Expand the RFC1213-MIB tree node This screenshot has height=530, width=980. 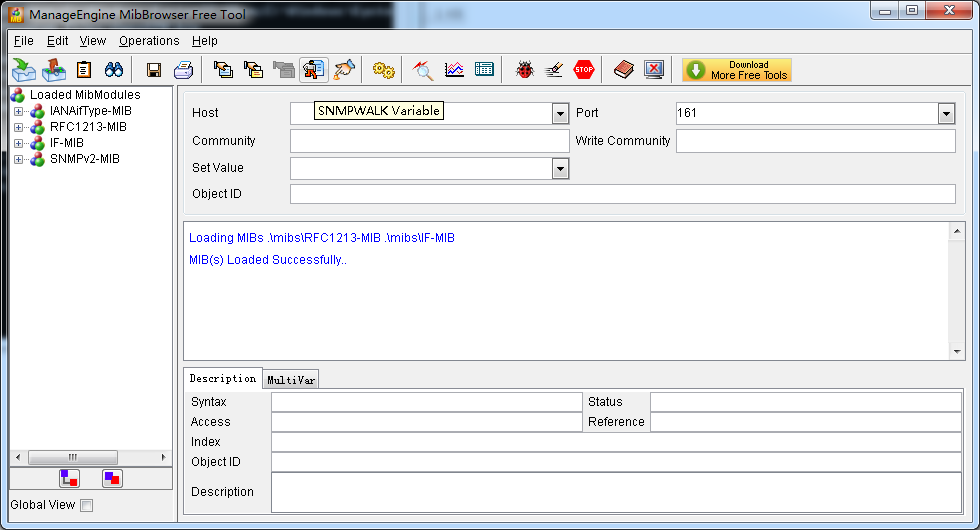pyautogui.click(x=18, y=128)
